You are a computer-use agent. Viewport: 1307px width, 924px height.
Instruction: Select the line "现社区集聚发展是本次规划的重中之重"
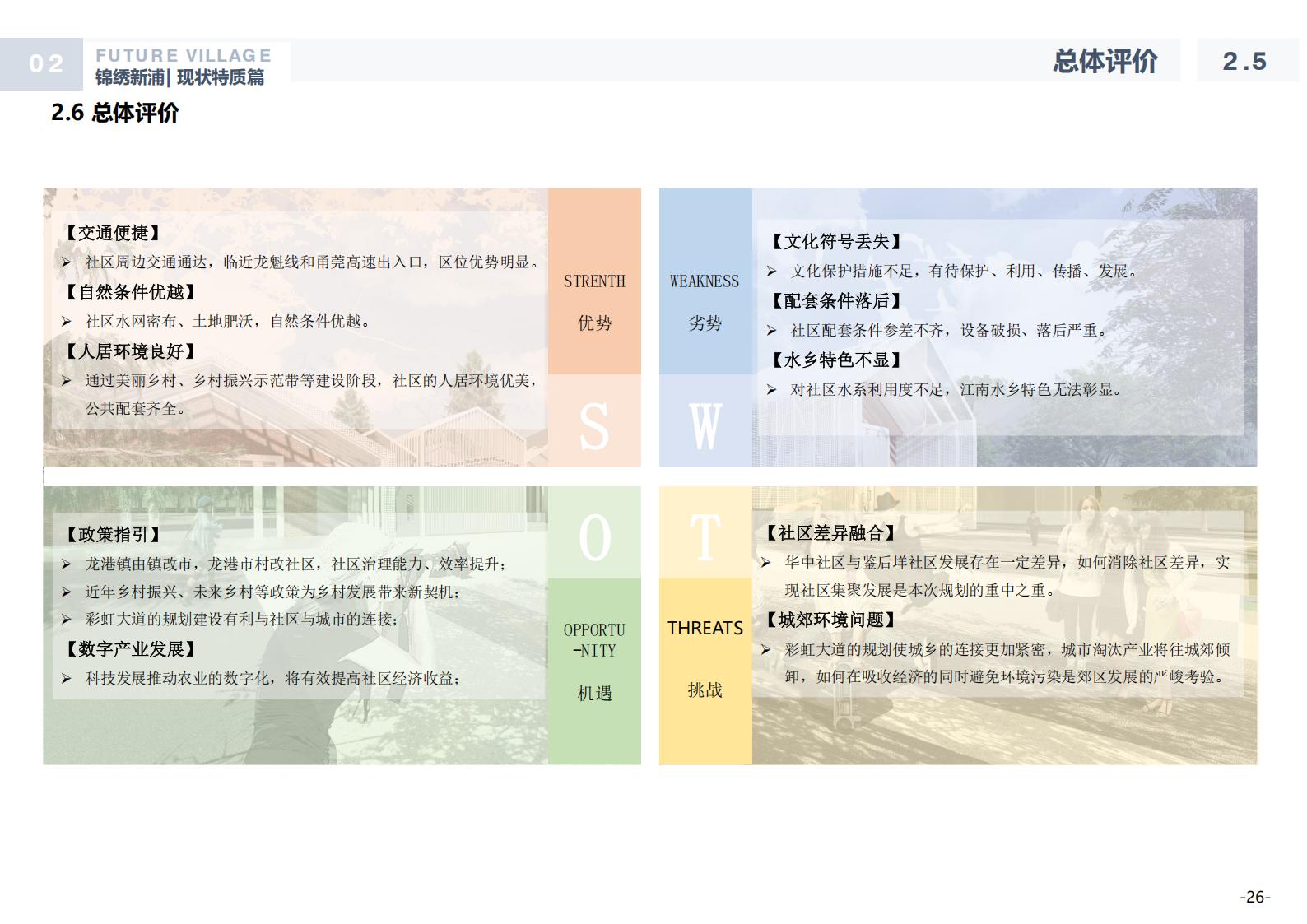point(920,590)
